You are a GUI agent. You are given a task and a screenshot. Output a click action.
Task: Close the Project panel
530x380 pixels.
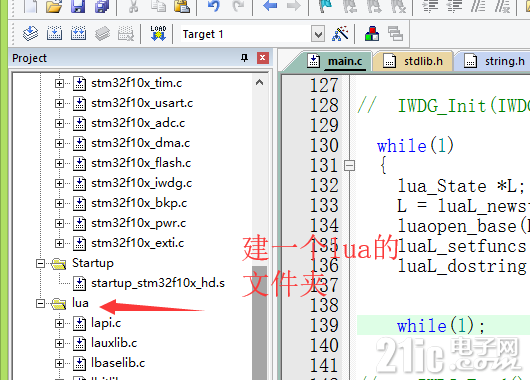point(263,58)
